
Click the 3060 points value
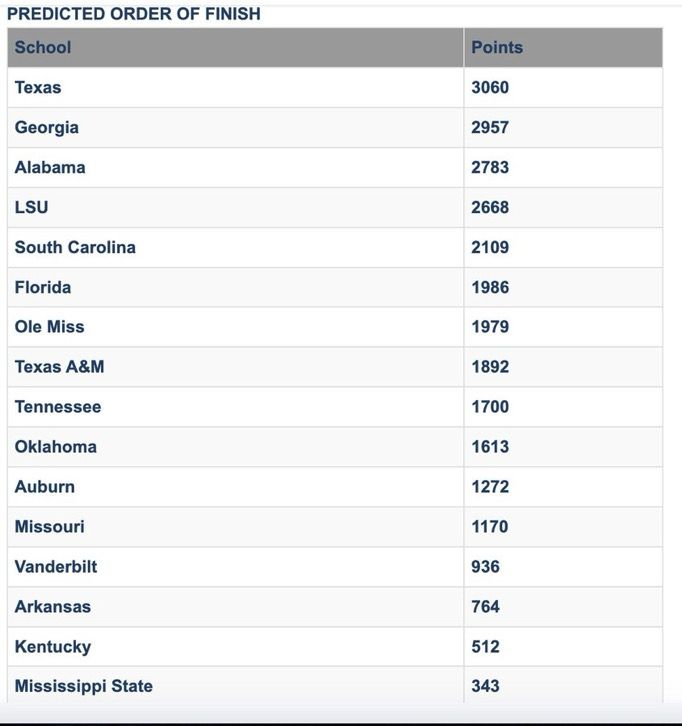pos(490,88)
